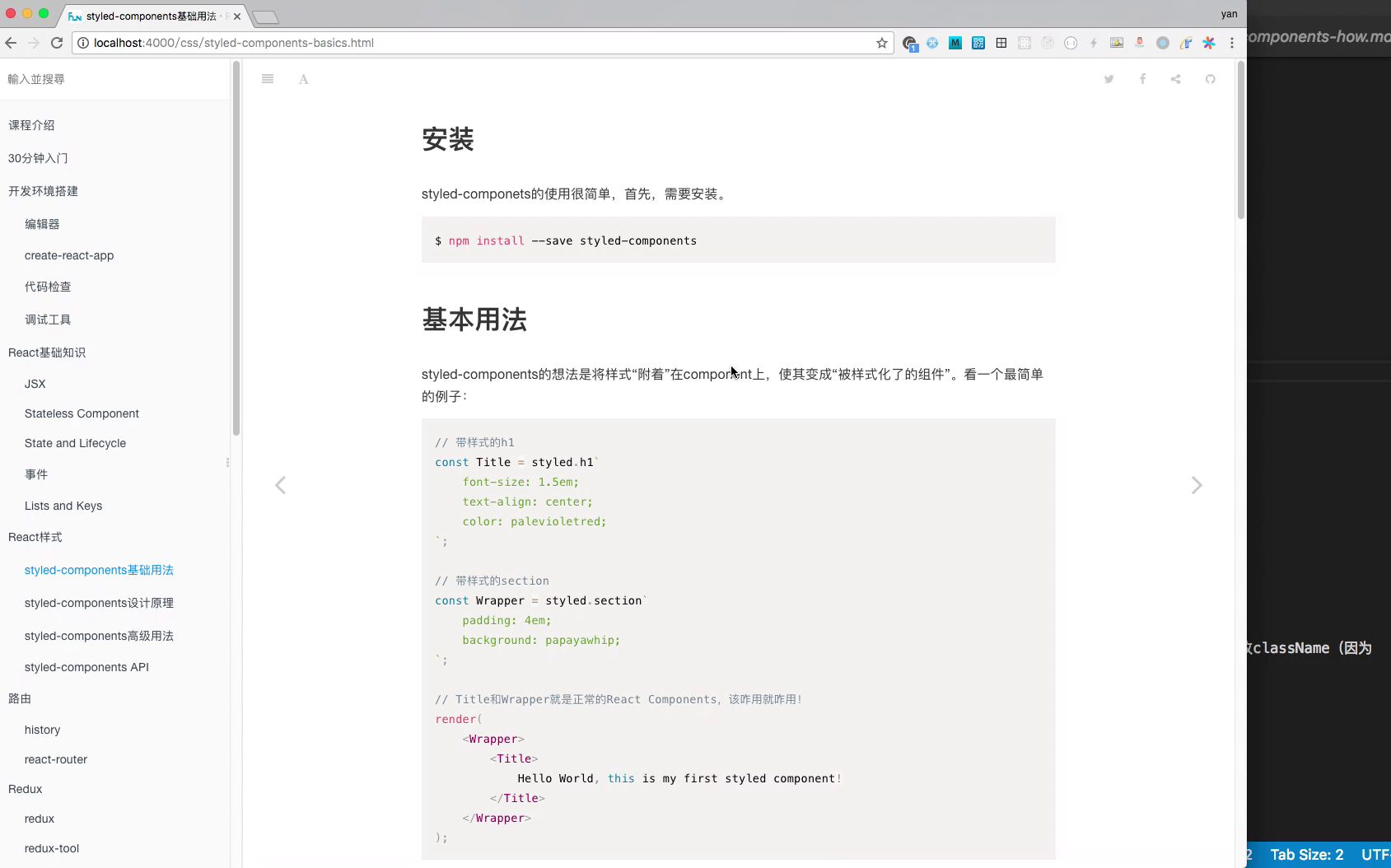The height and width of the screenshot is (868, 1391).
Task: Focus the search box 輸入並搜尋
Action: click(x=115, y=79)
